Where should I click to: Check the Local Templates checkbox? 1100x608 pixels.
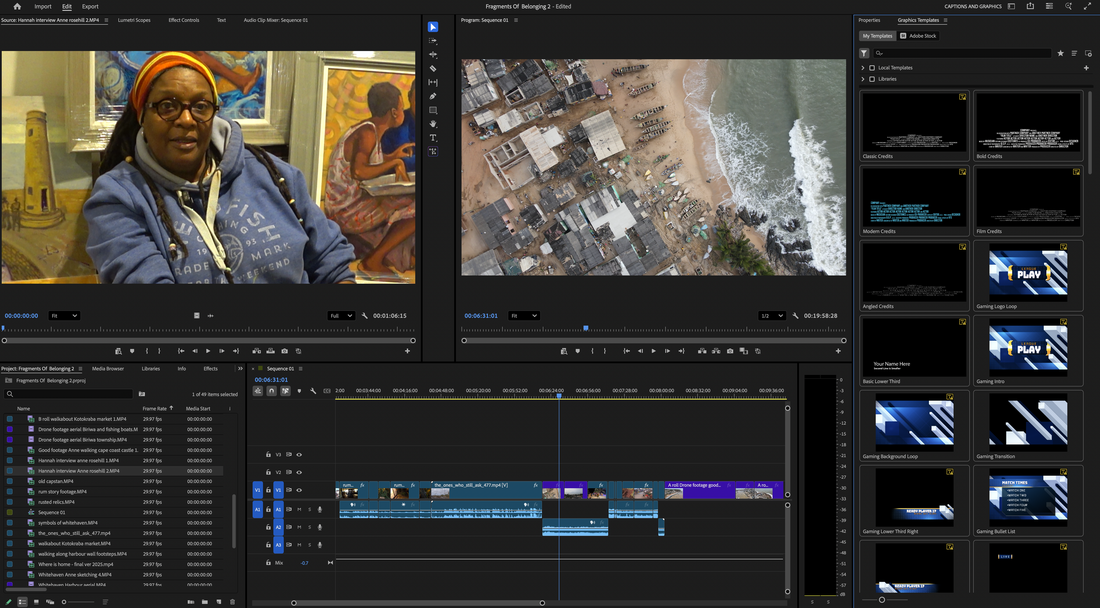pos(872,68)
